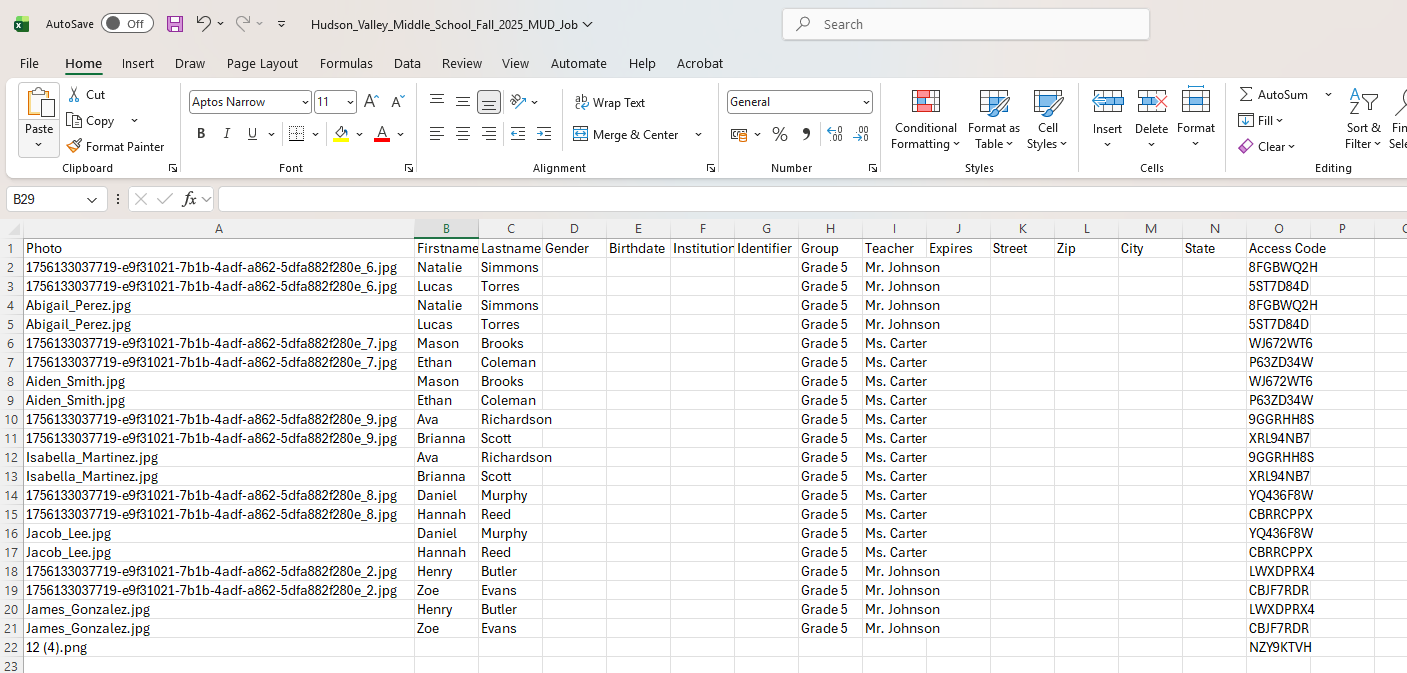Viewport: 1407px width, 673px height.
Task: Click Insert cells button
Action: (1107, 119)
